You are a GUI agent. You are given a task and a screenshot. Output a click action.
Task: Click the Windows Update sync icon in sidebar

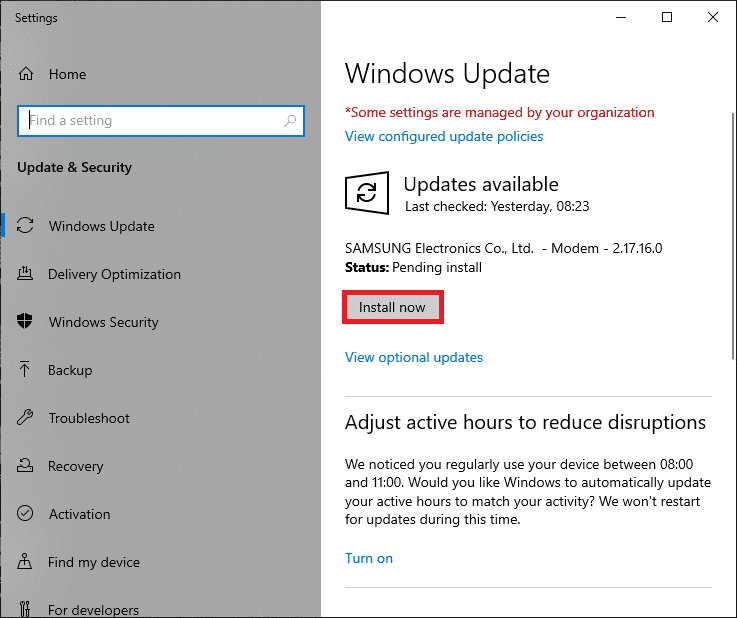26,226
